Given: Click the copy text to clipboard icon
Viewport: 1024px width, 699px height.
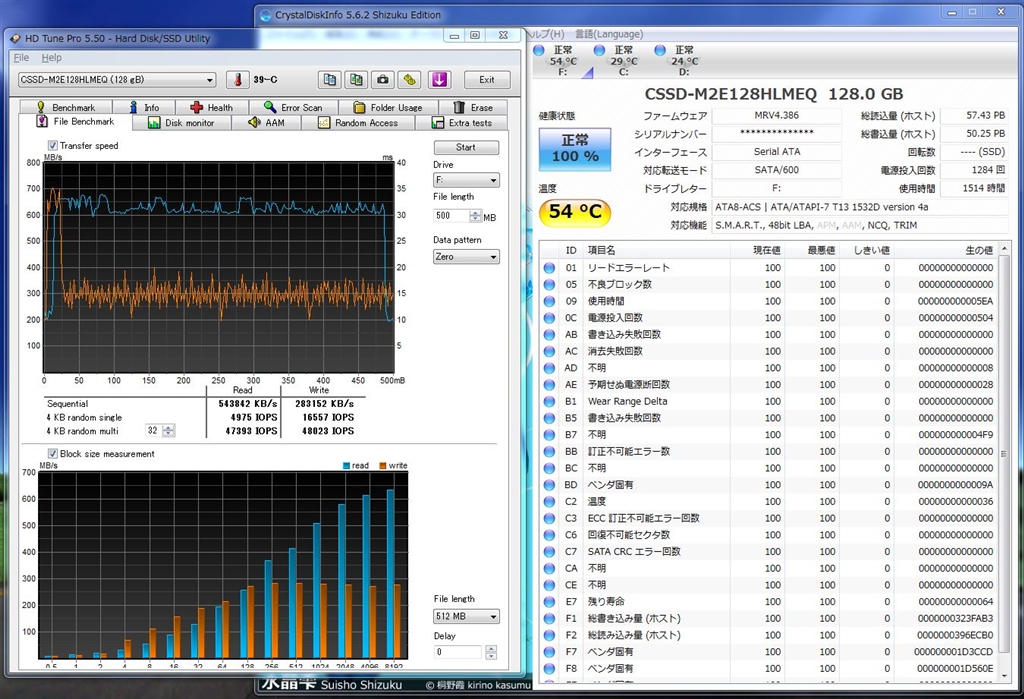Looking at the screenshot, I should [331, 80].
